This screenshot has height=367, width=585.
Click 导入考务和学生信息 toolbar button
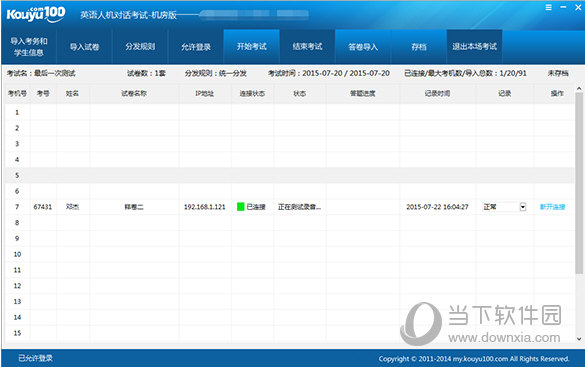pos(29,47)
